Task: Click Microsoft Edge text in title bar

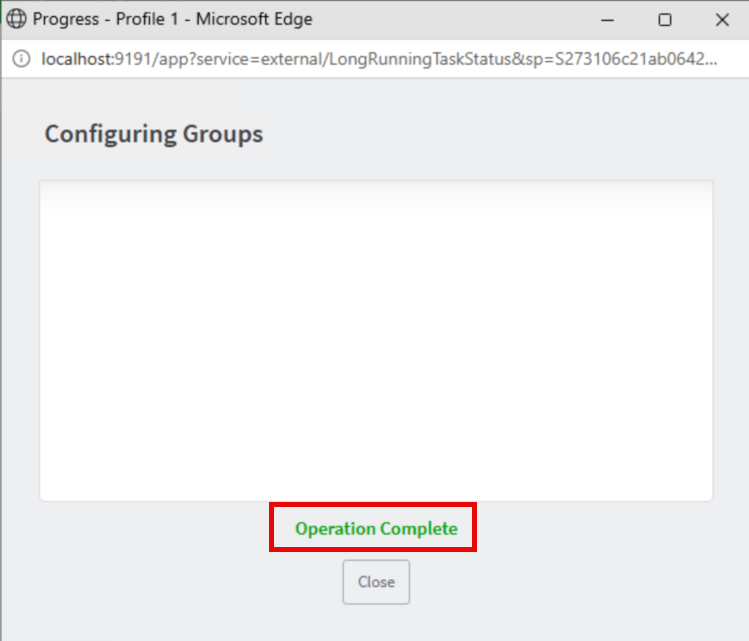Action: [x=254, y=19]
